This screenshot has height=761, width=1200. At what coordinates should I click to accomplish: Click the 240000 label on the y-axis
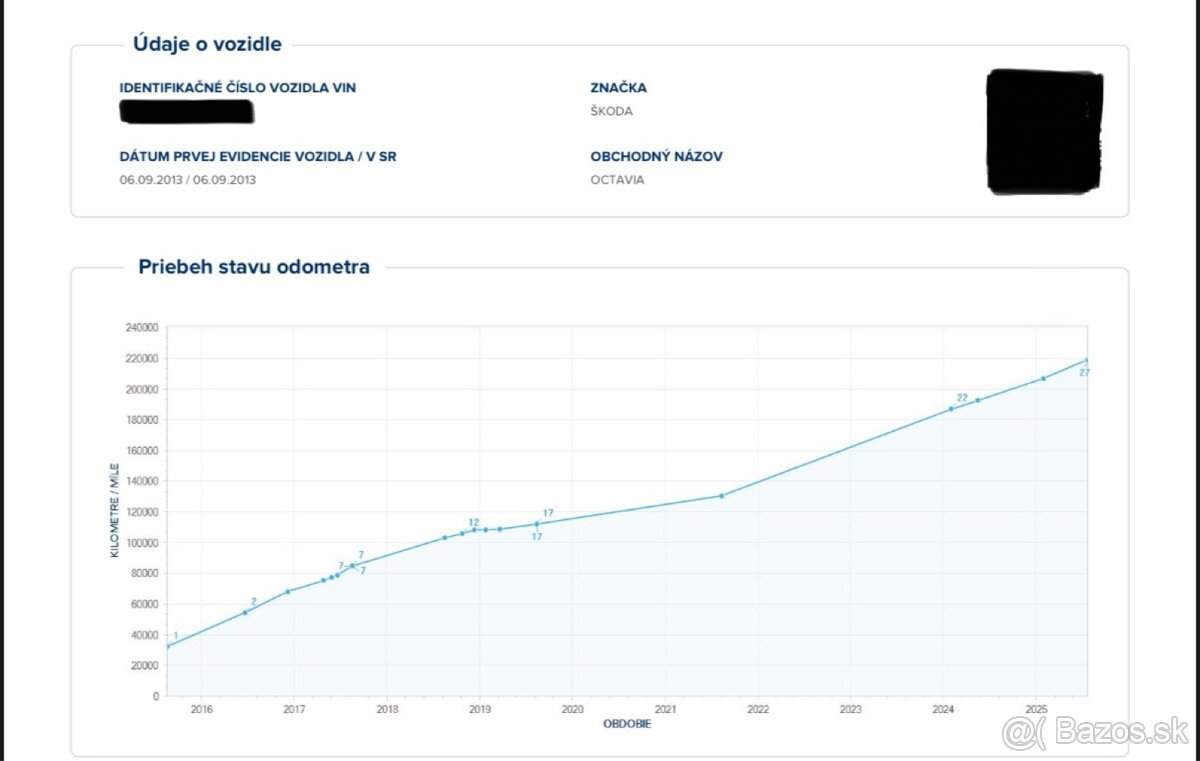139,327
